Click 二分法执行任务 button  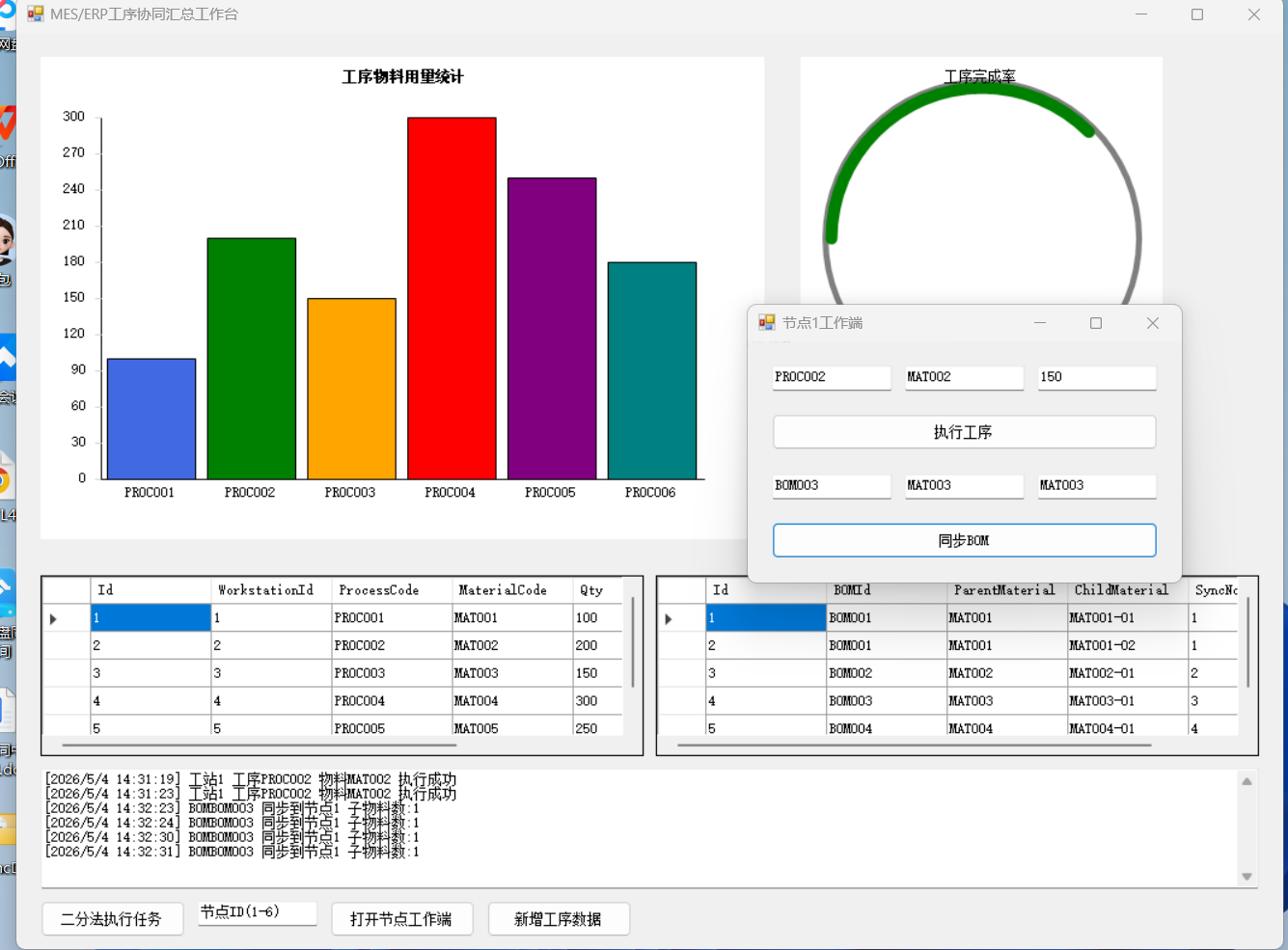pos(112,919)
